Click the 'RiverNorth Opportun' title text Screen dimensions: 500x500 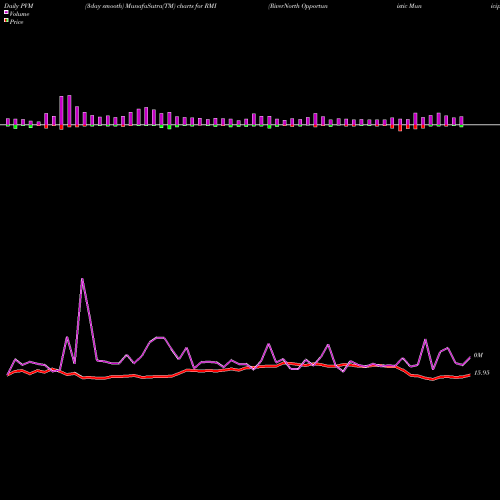(x=298, y=6)
